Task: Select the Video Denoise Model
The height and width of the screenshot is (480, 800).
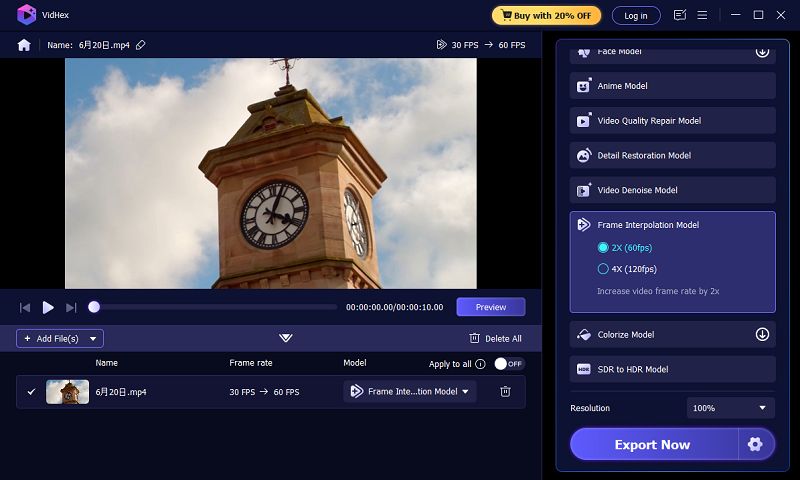Action: (x=672, y=190)
